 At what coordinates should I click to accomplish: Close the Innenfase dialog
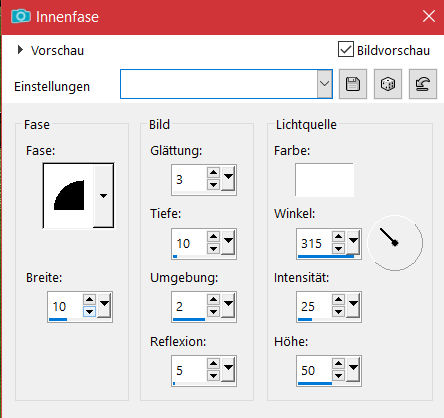coord(429,16)
